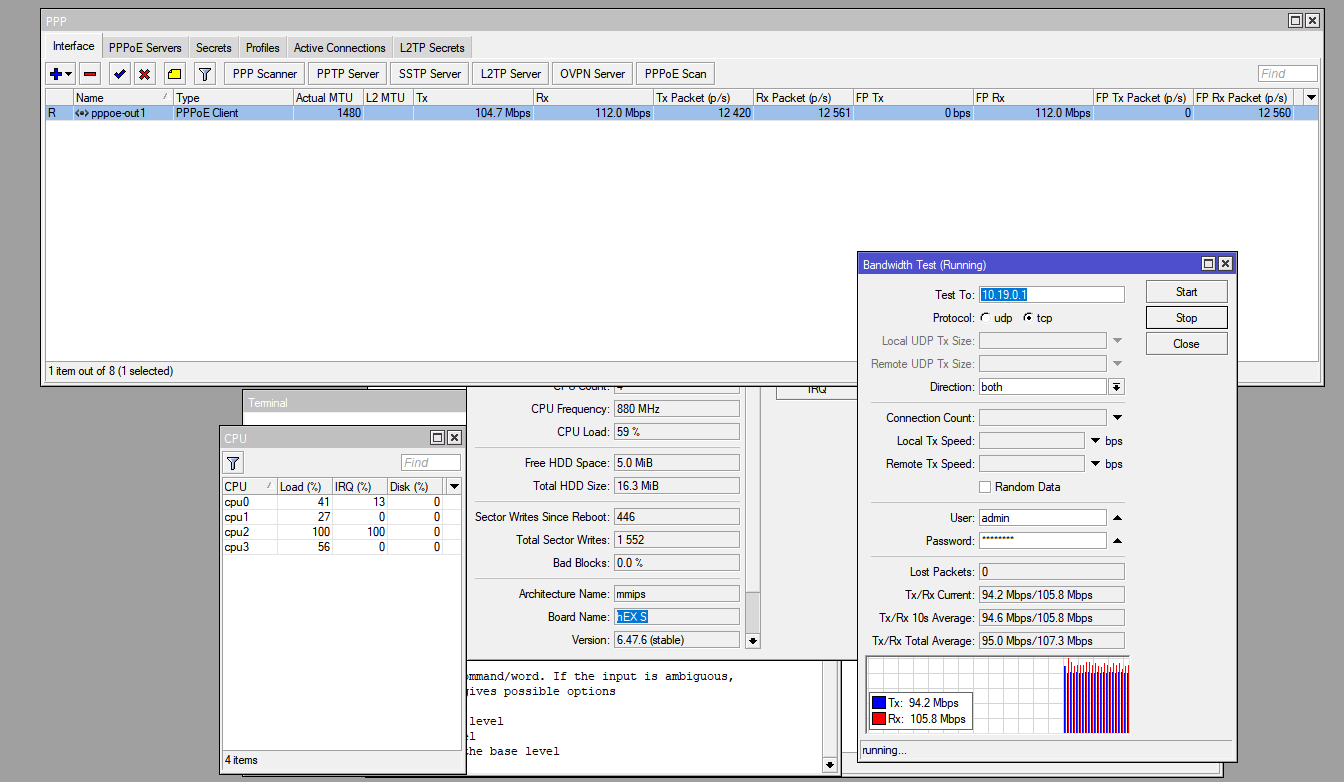Screen dimensions: 1344x782
Task: Stop the running bandwidth test
Action: [x=1187, y=318]
